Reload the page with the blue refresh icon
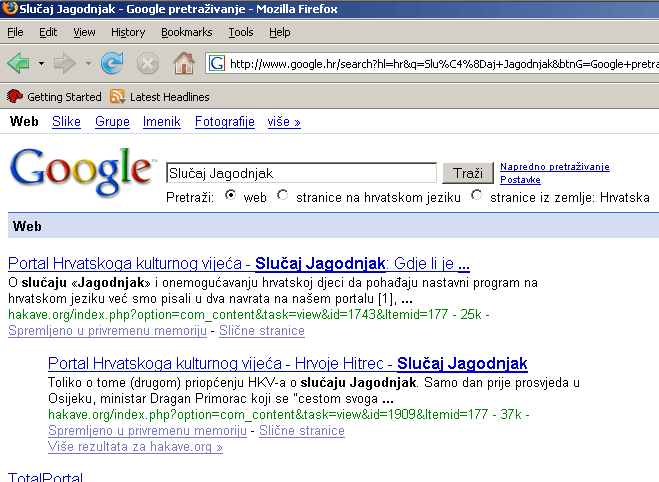The width and height of the screenshot is (659, 482). point(112,63)
